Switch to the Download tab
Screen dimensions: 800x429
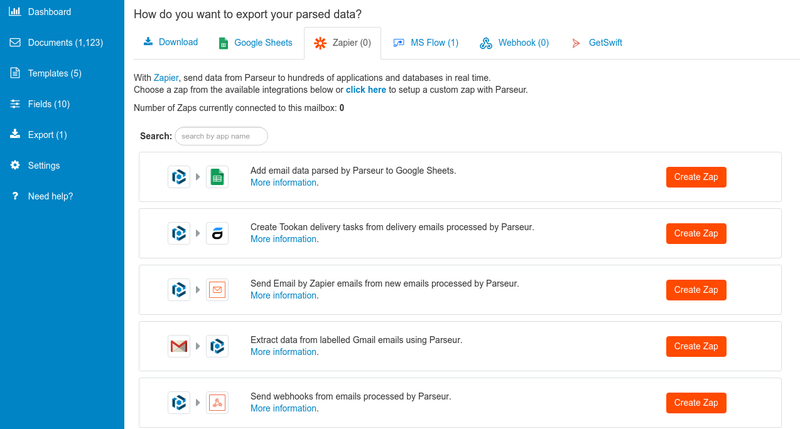pyautogui.click(x=171, y=42)
